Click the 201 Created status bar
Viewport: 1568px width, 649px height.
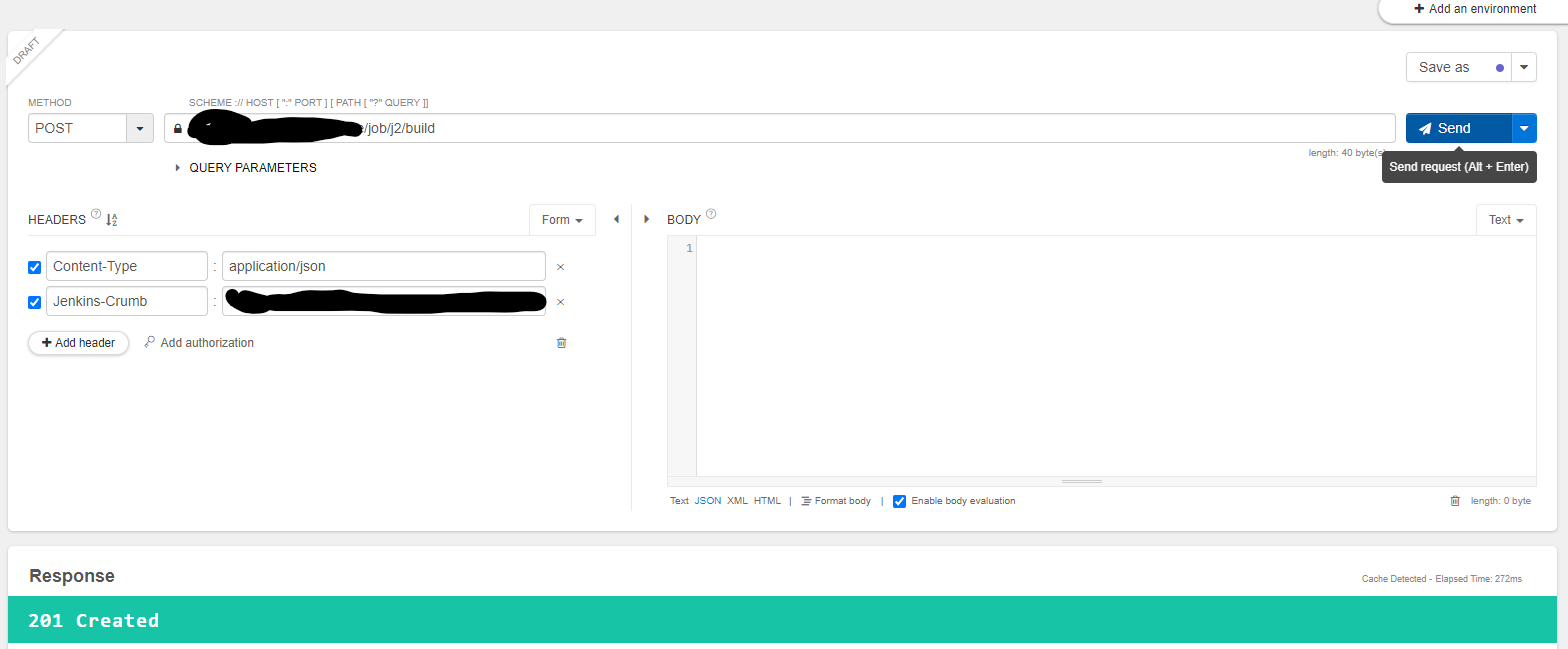click(782, 620)
